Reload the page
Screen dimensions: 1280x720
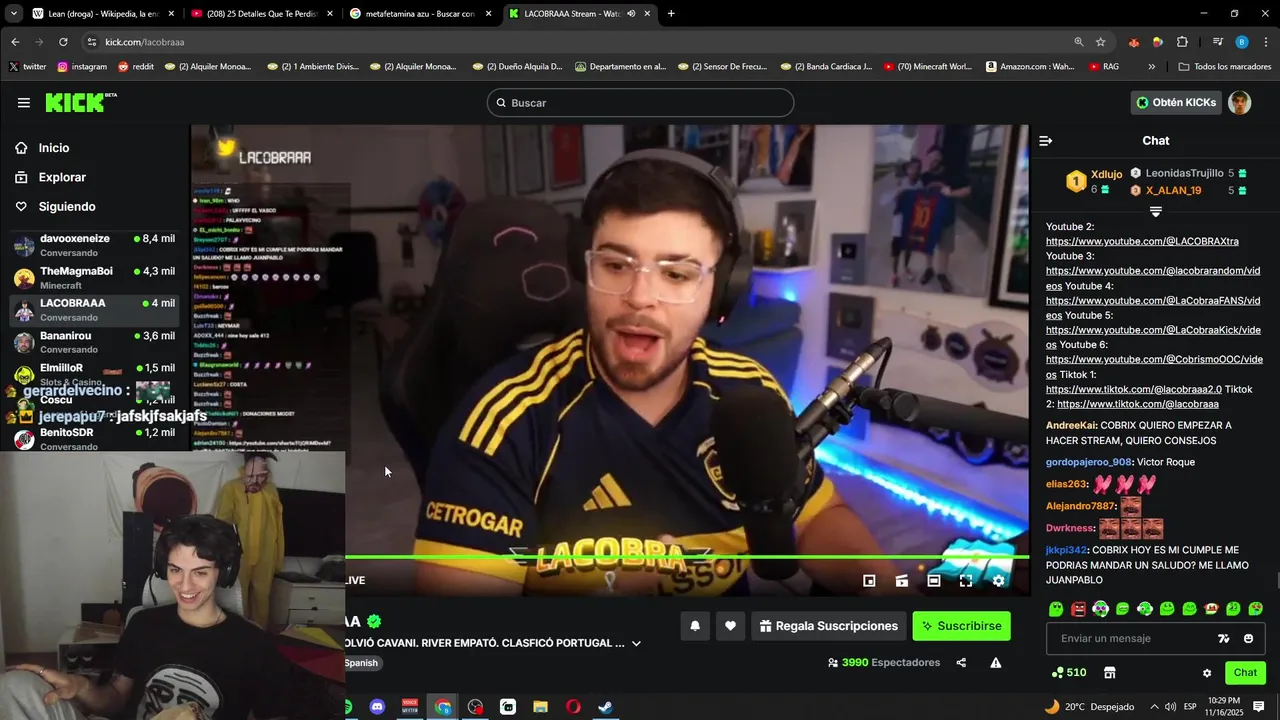click(63, 42)
